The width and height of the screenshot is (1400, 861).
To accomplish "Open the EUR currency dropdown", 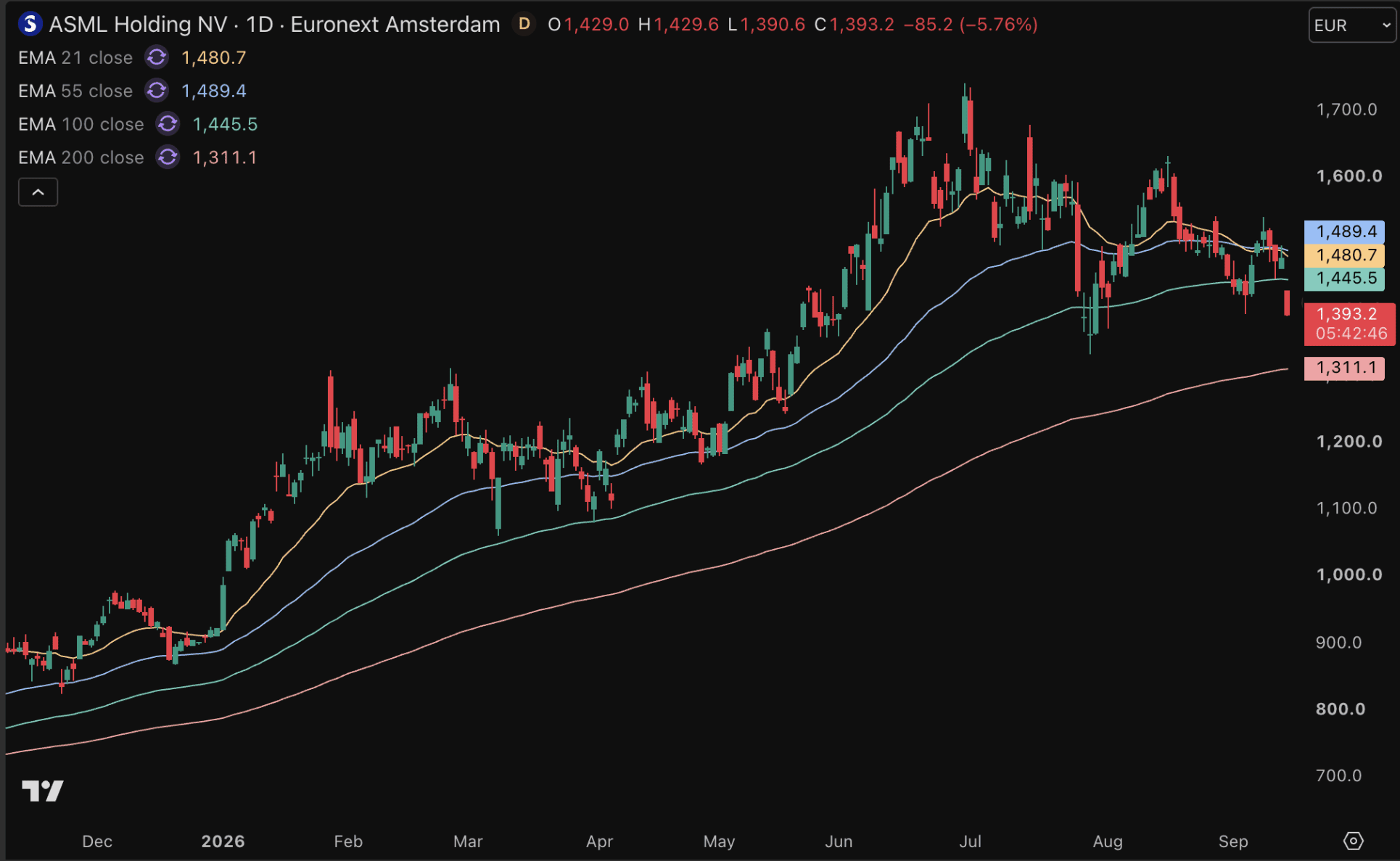I will 1352,25.
